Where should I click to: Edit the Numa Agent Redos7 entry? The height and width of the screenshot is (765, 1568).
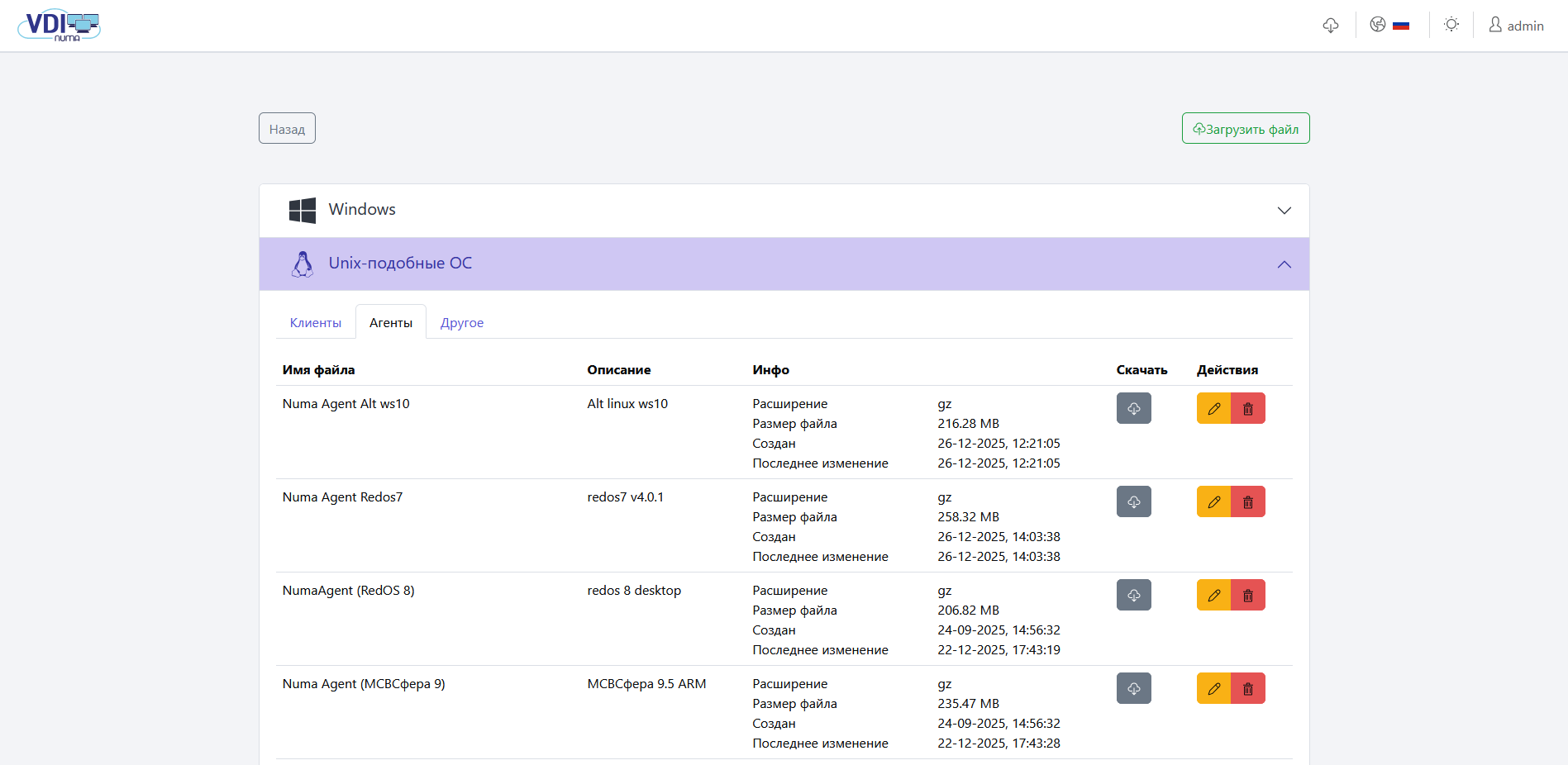(x=1213, y=501)
